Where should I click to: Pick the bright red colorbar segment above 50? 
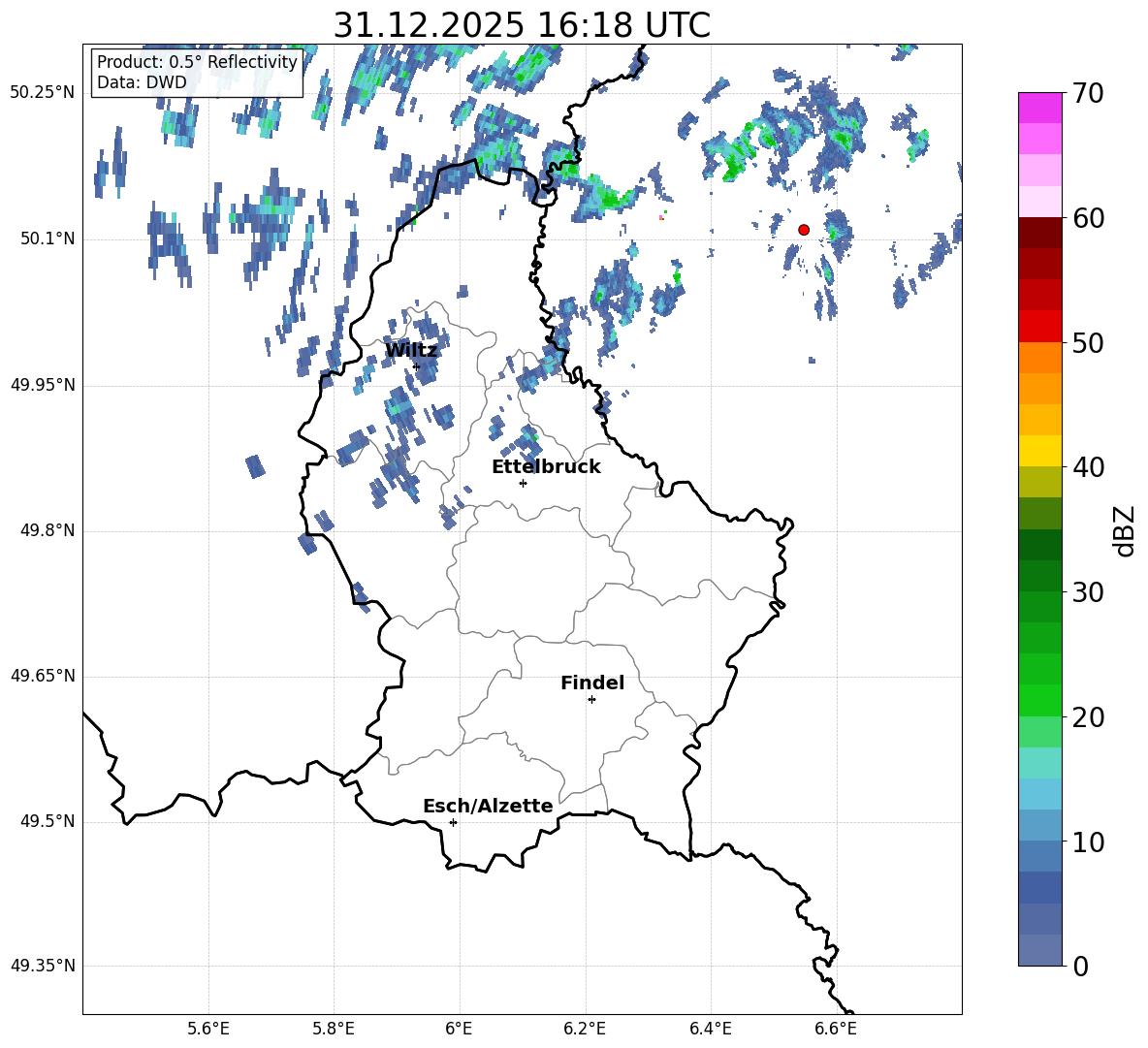click(1040, 326)
